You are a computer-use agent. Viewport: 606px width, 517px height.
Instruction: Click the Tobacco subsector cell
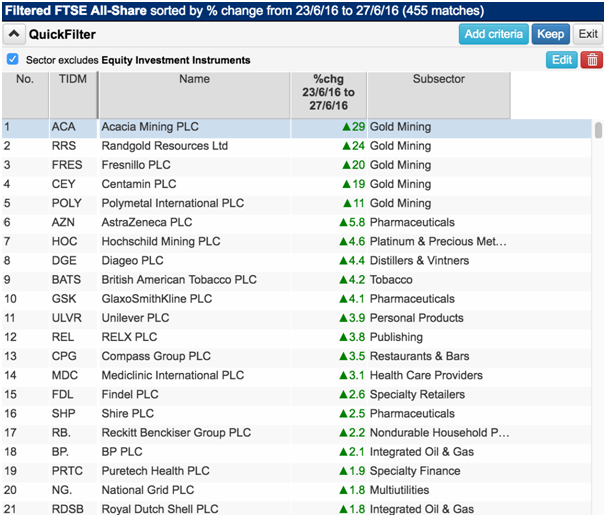pyautogui.click(x=391, y=280)
